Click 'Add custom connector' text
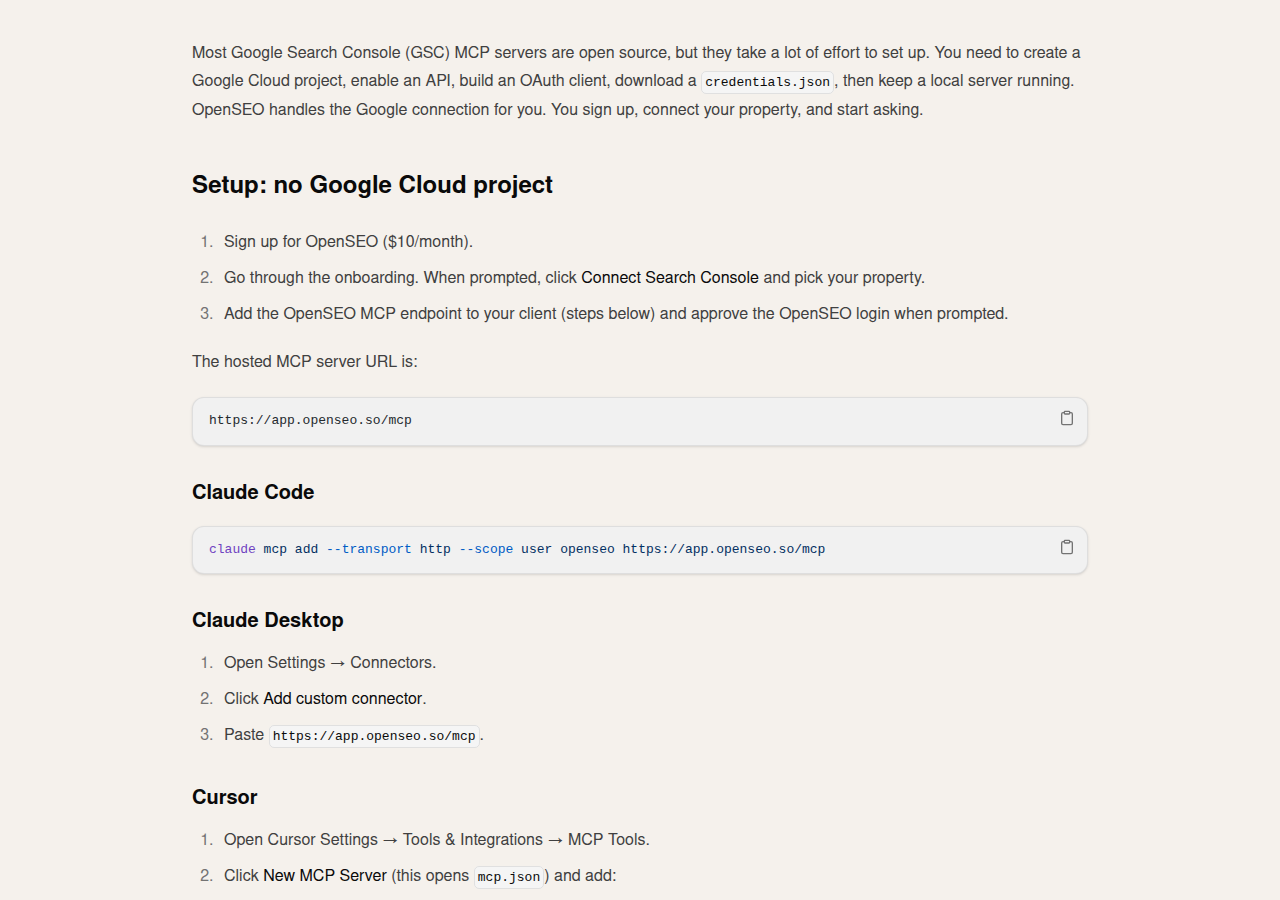Image resolution: width=1280 pixels, height=900 pixels. point(343,698)
